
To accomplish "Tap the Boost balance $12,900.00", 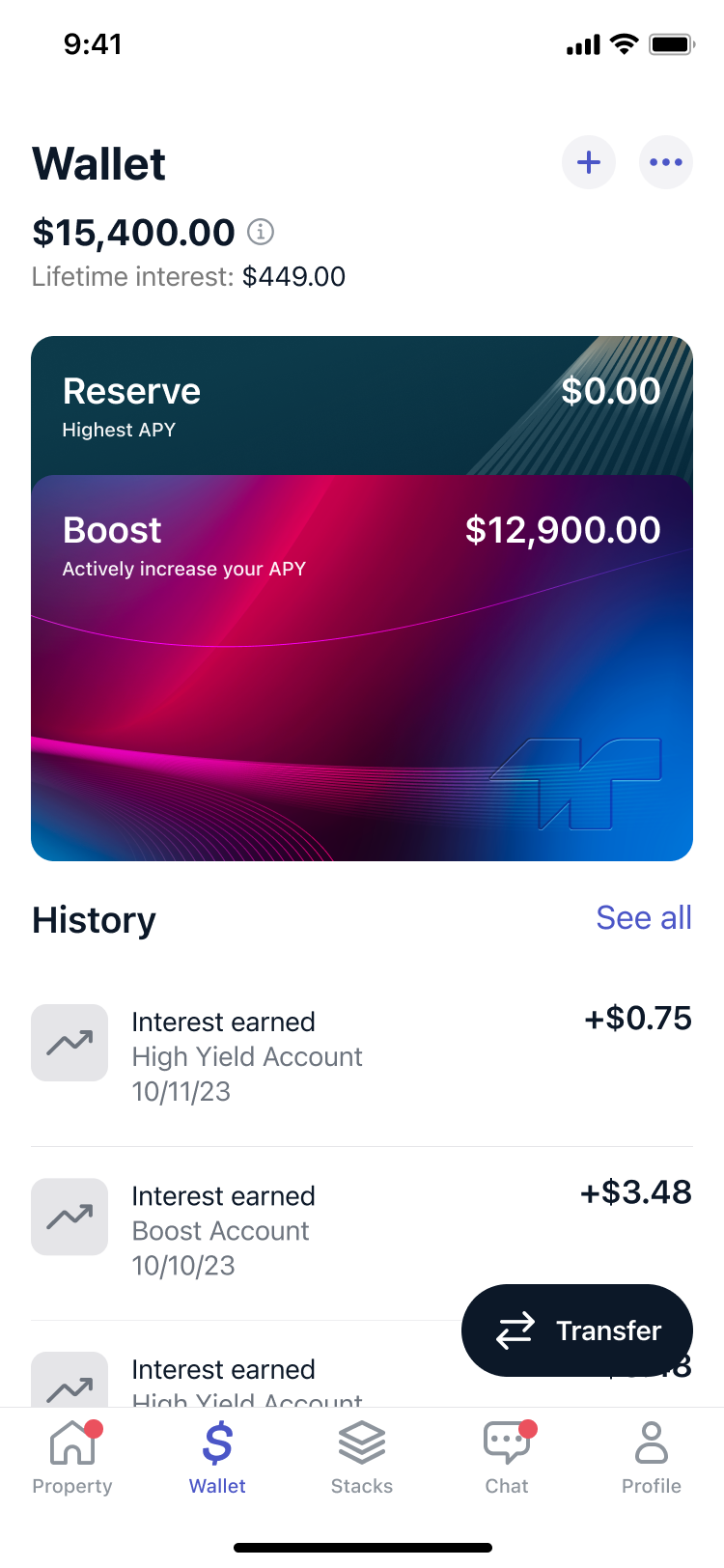I will (x=563, y=530).
